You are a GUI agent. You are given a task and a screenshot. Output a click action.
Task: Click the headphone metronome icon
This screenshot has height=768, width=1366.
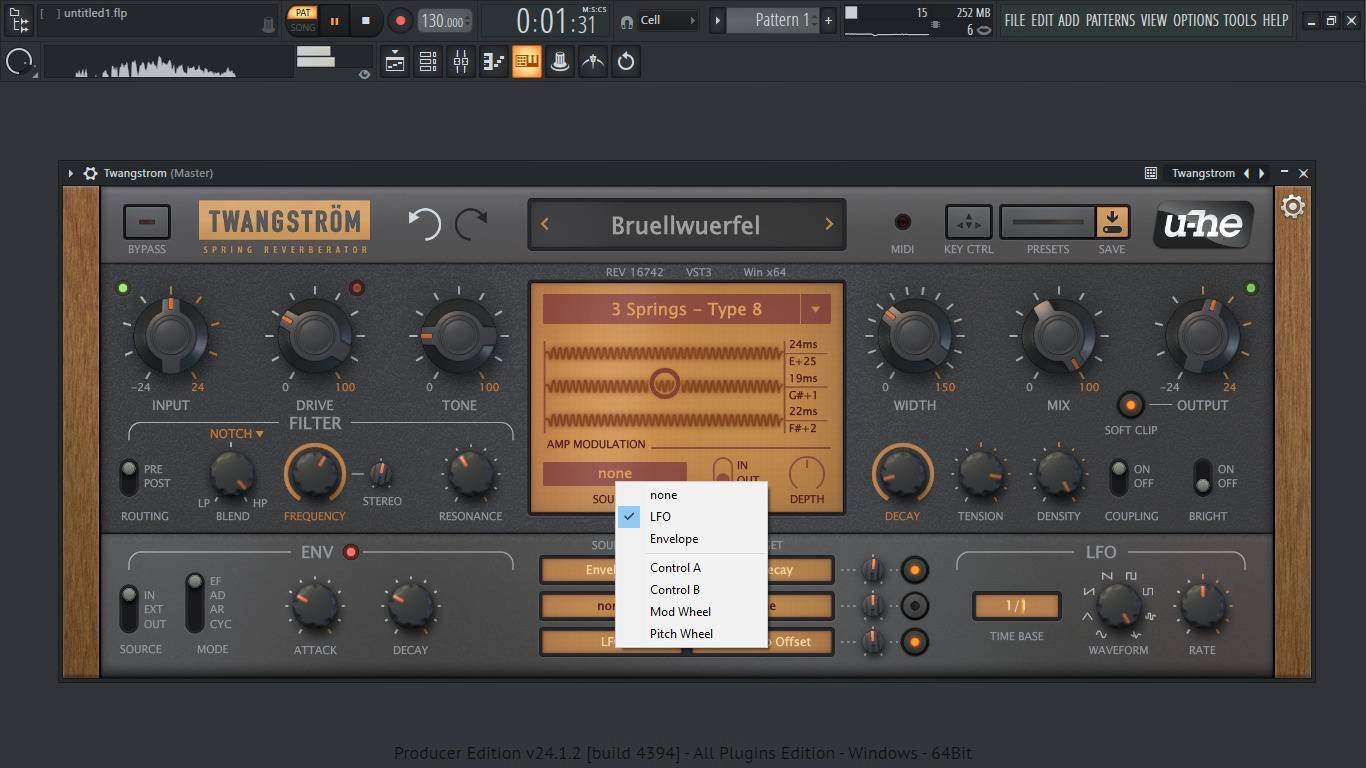(627, 20)
